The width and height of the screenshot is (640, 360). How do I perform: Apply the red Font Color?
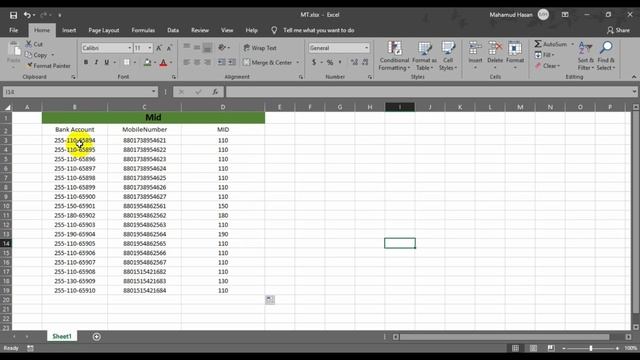point(163,62)
